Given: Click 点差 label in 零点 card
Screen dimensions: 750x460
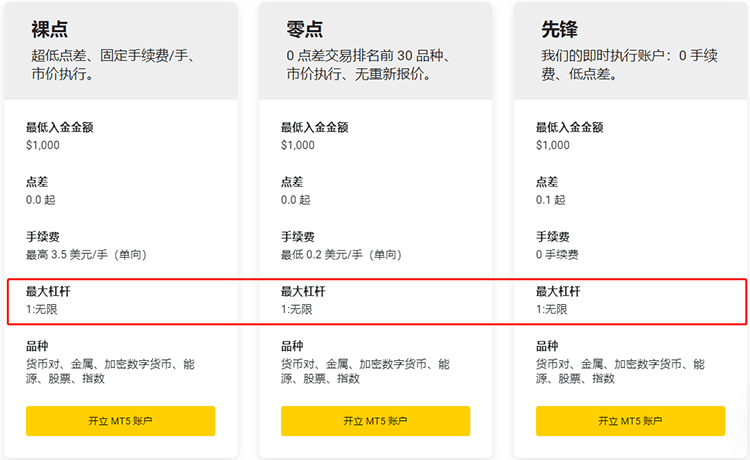Looking at the screenshot, I should click(292, 182).
